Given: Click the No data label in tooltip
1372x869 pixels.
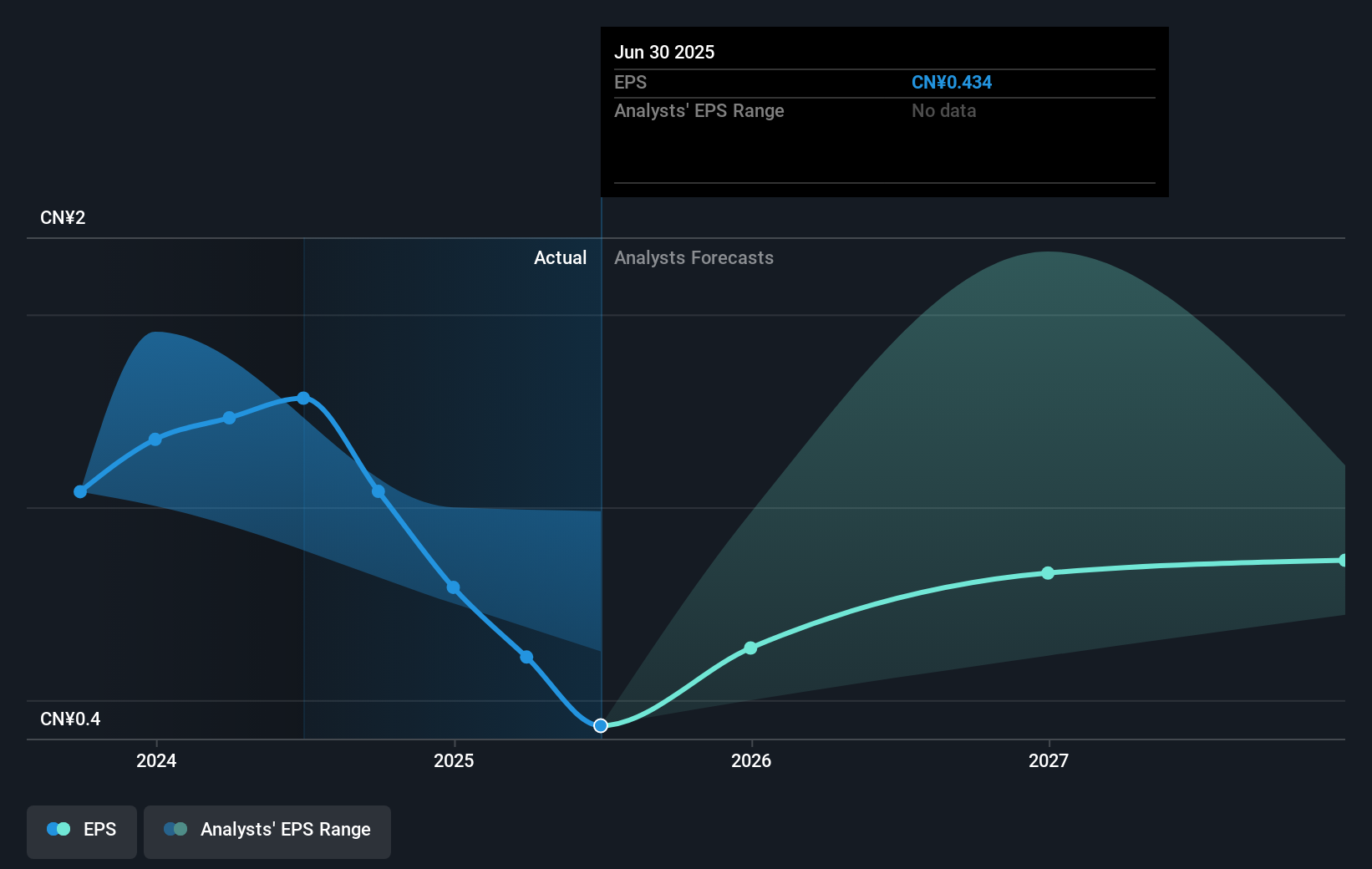Looking at the screenshot, I should click(x=943, y=110).
